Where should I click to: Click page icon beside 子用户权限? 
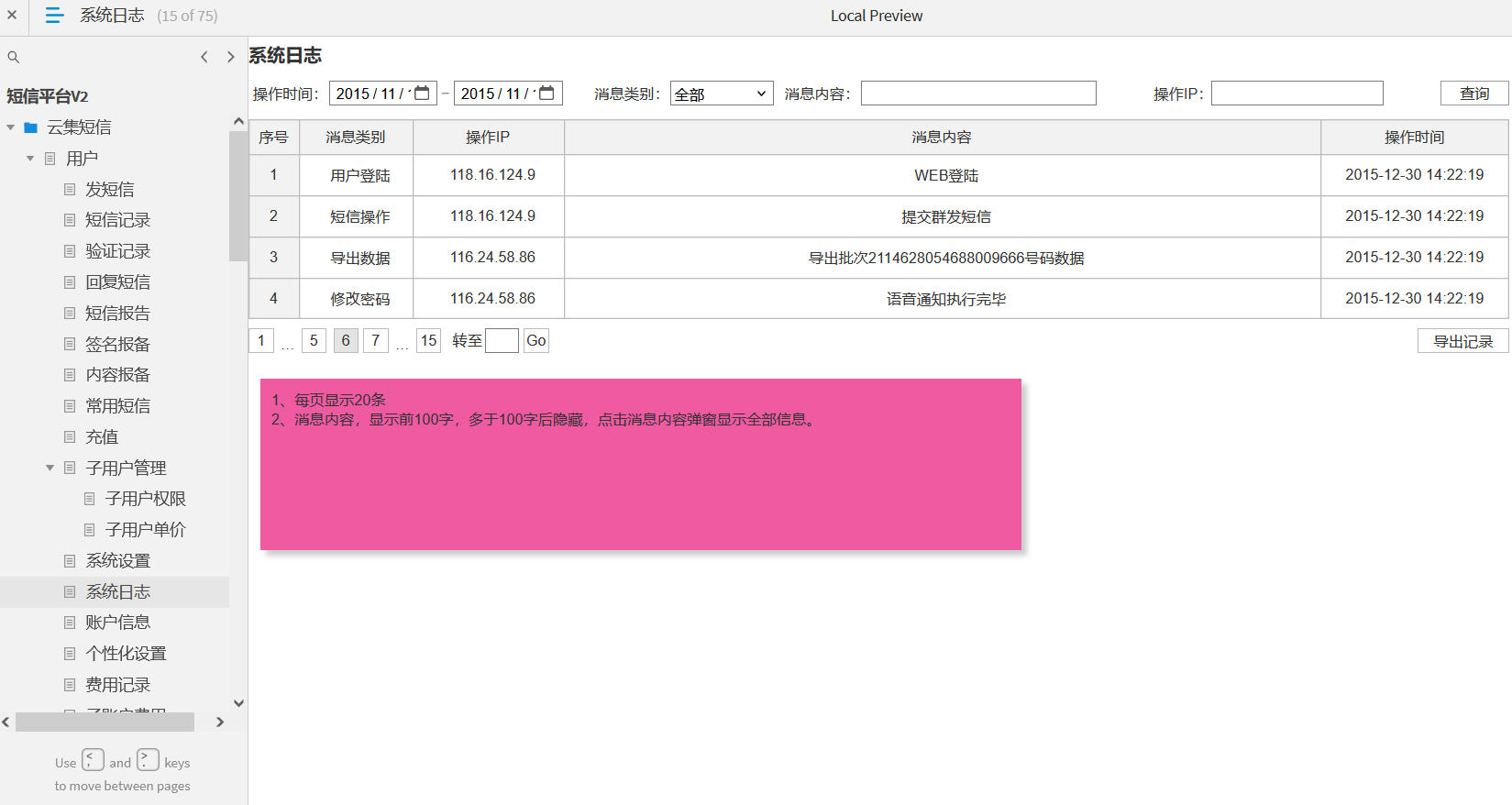pos(90,499)
